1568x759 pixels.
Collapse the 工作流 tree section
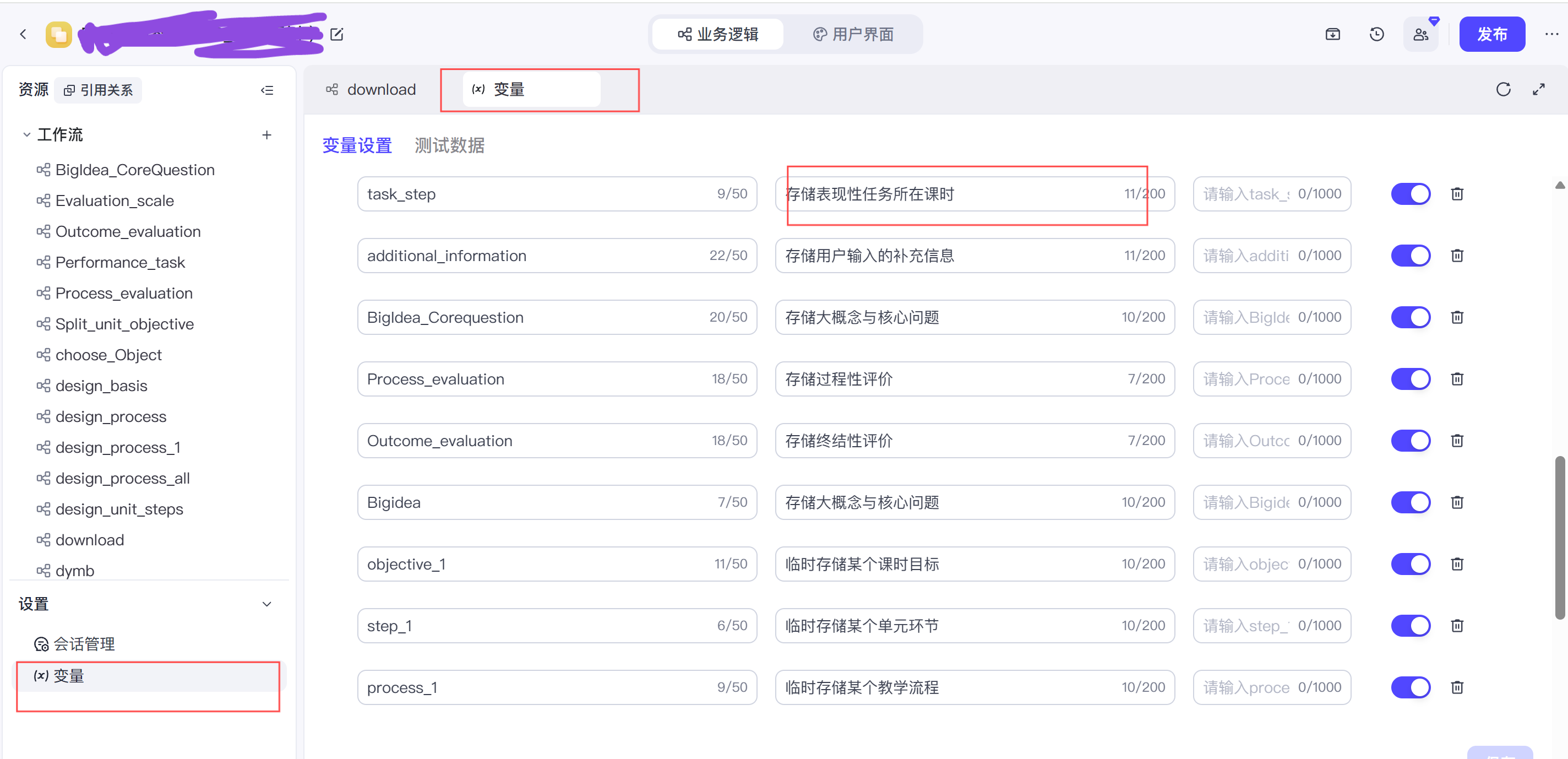pyautogui.click(x=27, y=134)
